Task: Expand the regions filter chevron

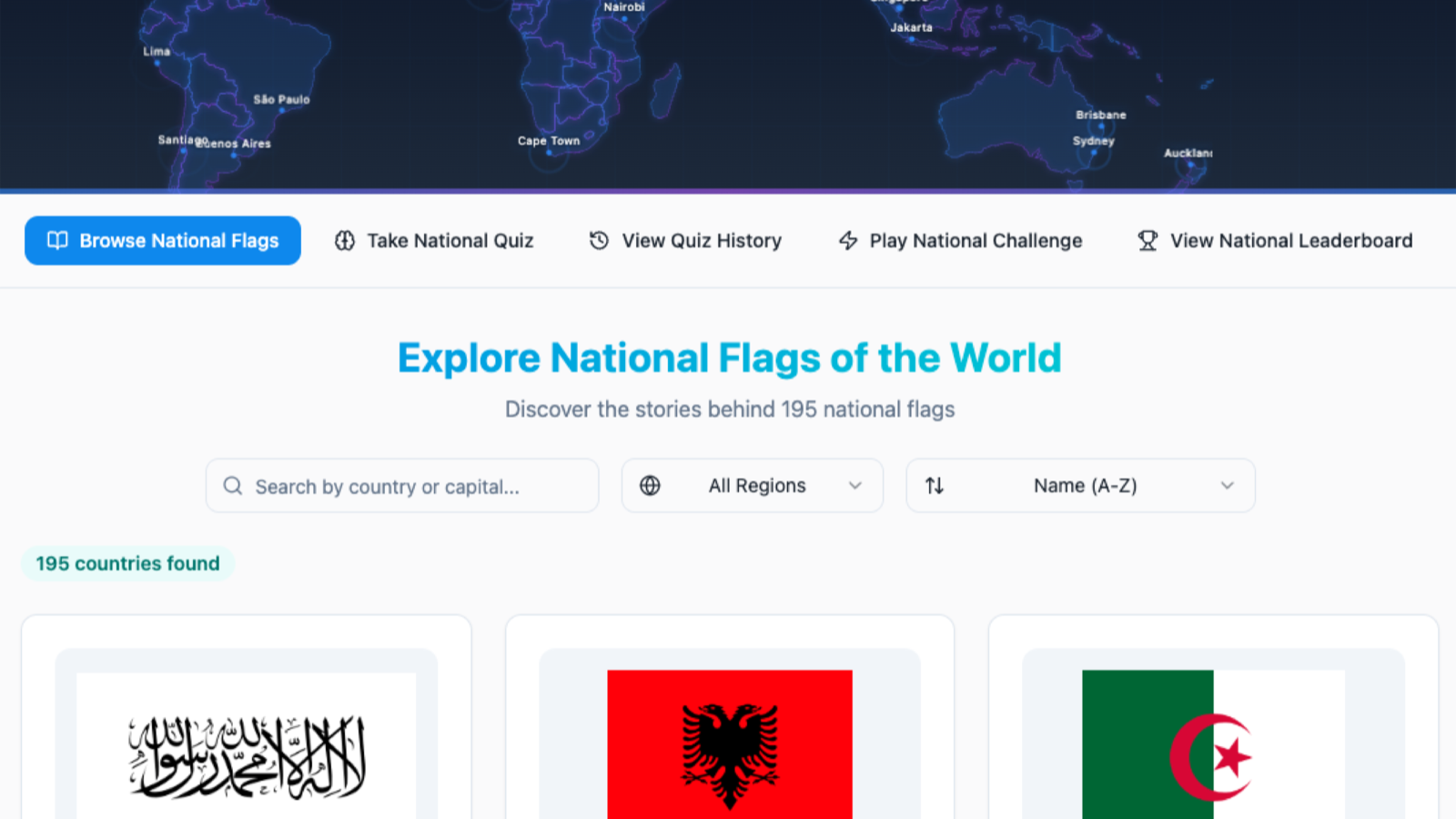Action: click(854, 486)
